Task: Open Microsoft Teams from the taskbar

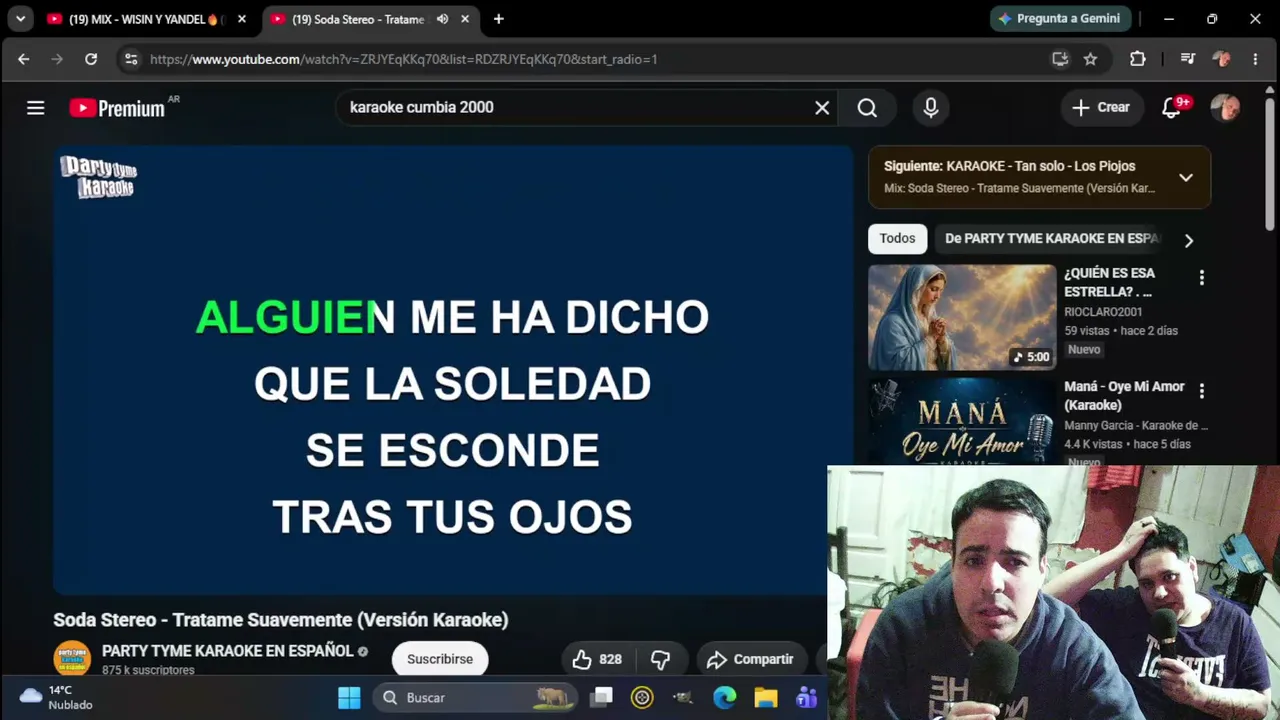Action: click(x=806, y=698)
